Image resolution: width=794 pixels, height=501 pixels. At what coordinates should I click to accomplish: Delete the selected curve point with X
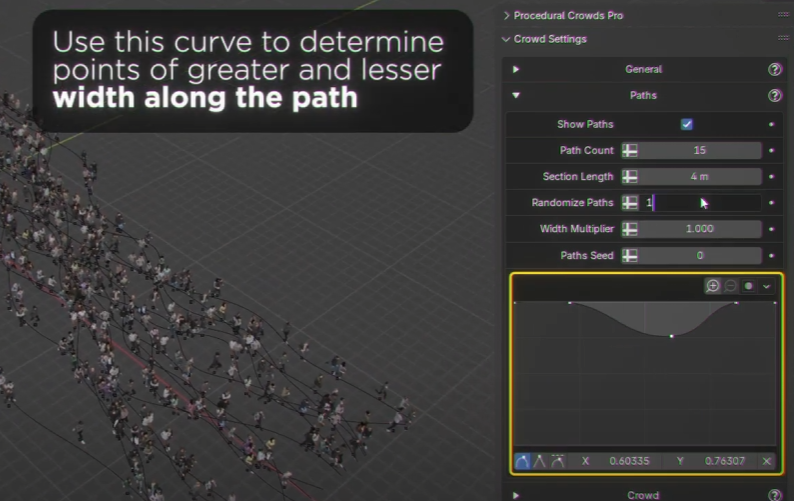pyautogui.click(x=767, y=461)
